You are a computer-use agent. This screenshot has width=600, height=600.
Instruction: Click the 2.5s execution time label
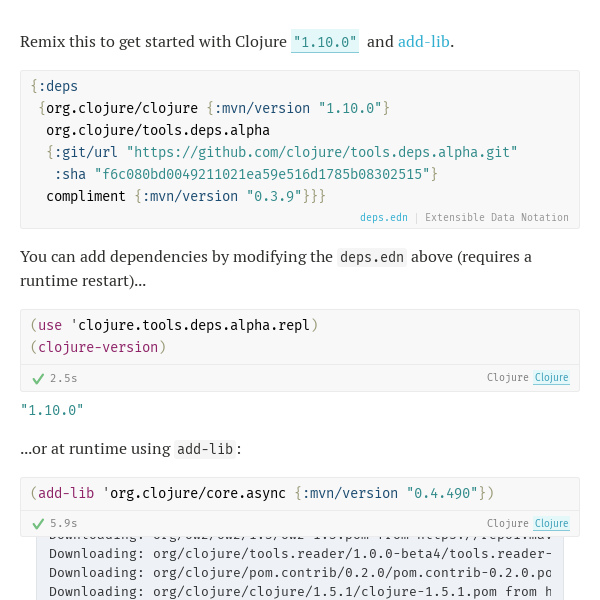pyautogui.click(x=64, y=378)
